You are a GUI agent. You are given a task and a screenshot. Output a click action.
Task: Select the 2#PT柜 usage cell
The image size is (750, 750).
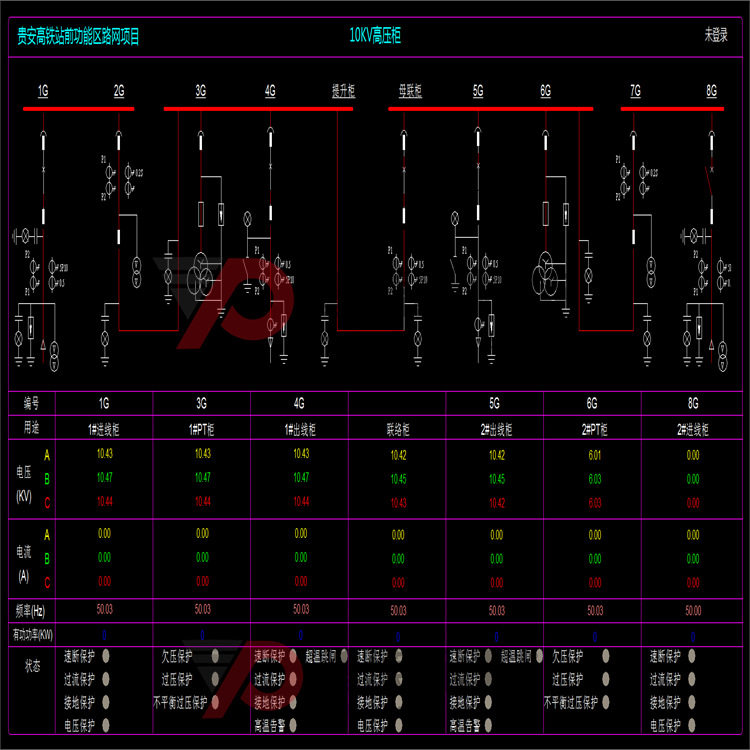click(x=594, y=429)
